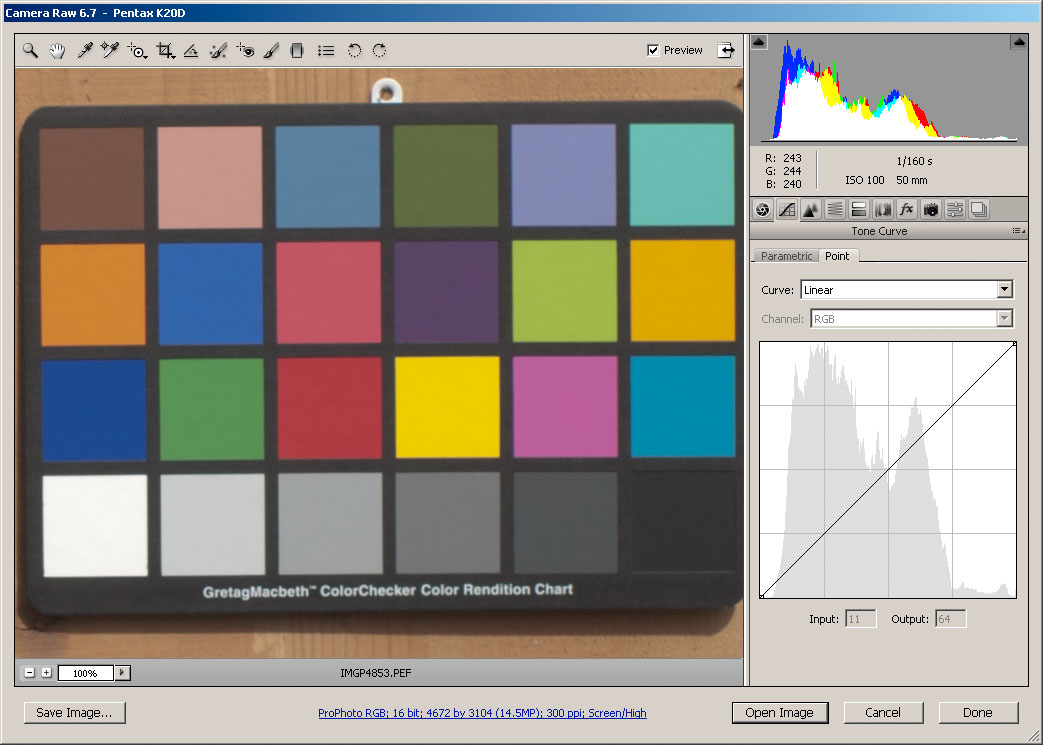
Task: Open the Tone Curve panel icon
Action: (787, 210)
